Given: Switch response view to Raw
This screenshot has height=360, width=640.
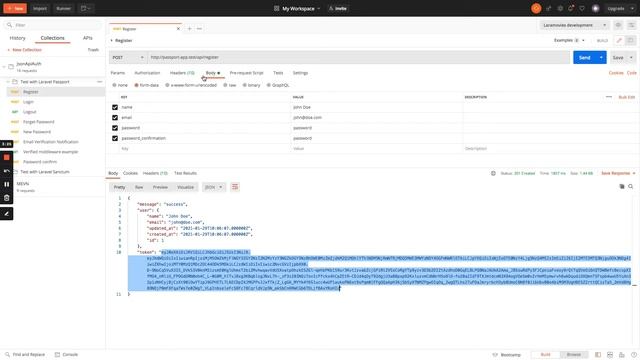Looking at the screenshot, I should 139,187.
